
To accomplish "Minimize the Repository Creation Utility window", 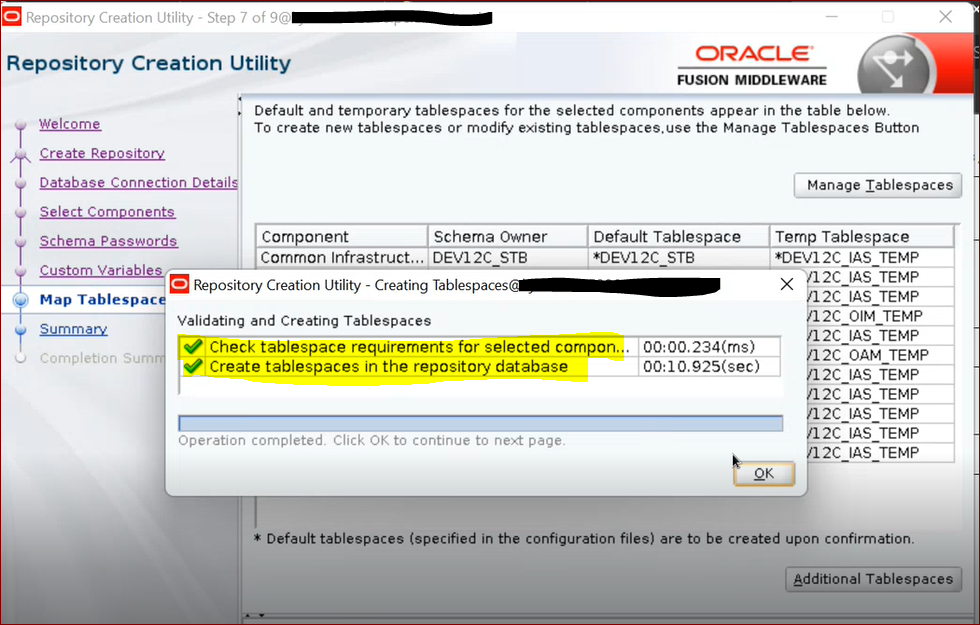I will tap(831, 17).
